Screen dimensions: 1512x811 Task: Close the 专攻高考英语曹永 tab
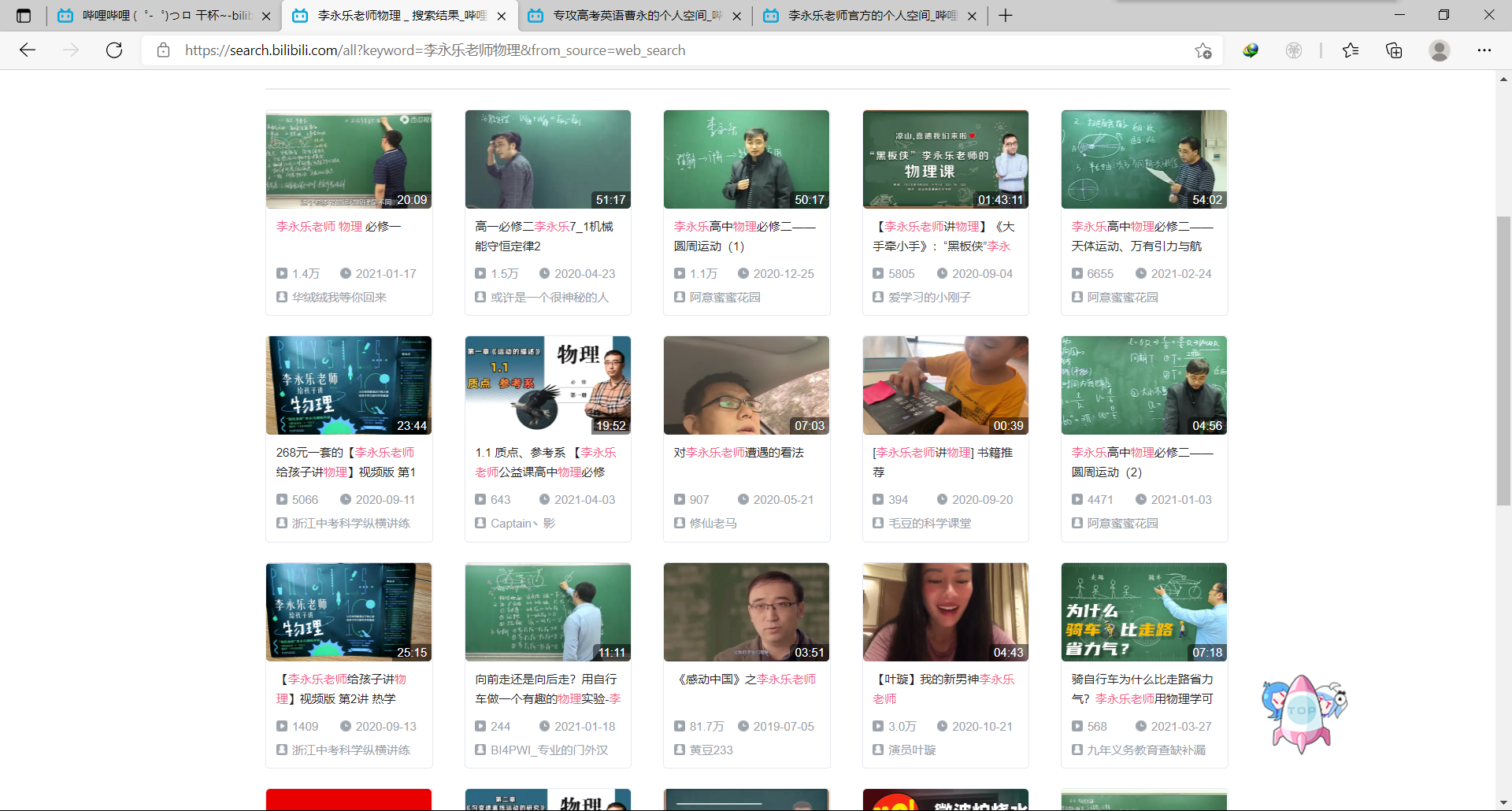[x=736, y=16]
